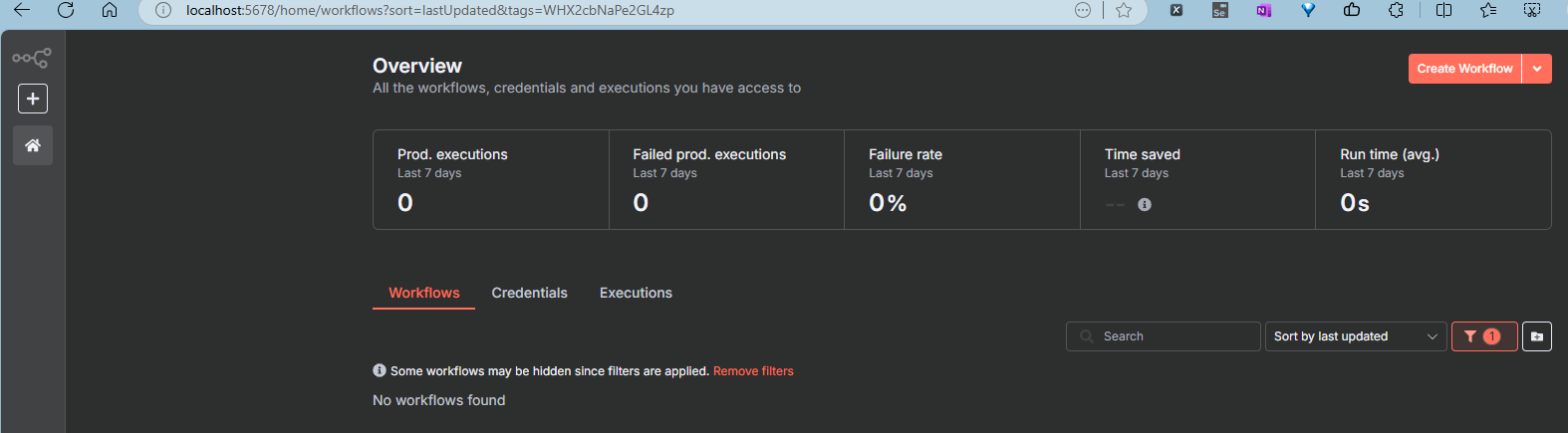This screenshot has height=433, width=1568.
Task: Switch to the Credentials tab
Action: pyautogui.click(x=529, y=293)
